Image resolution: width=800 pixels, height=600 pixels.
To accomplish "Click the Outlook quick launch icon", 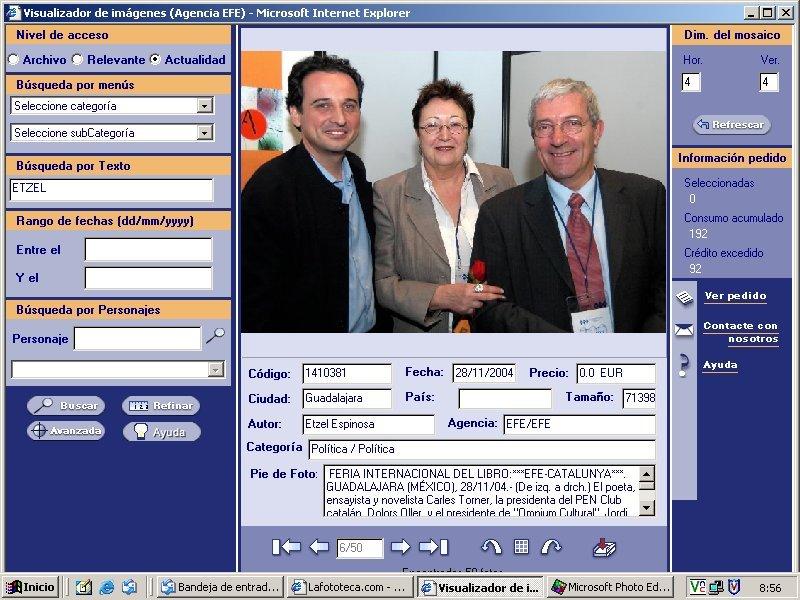I will tap(129, 587).
